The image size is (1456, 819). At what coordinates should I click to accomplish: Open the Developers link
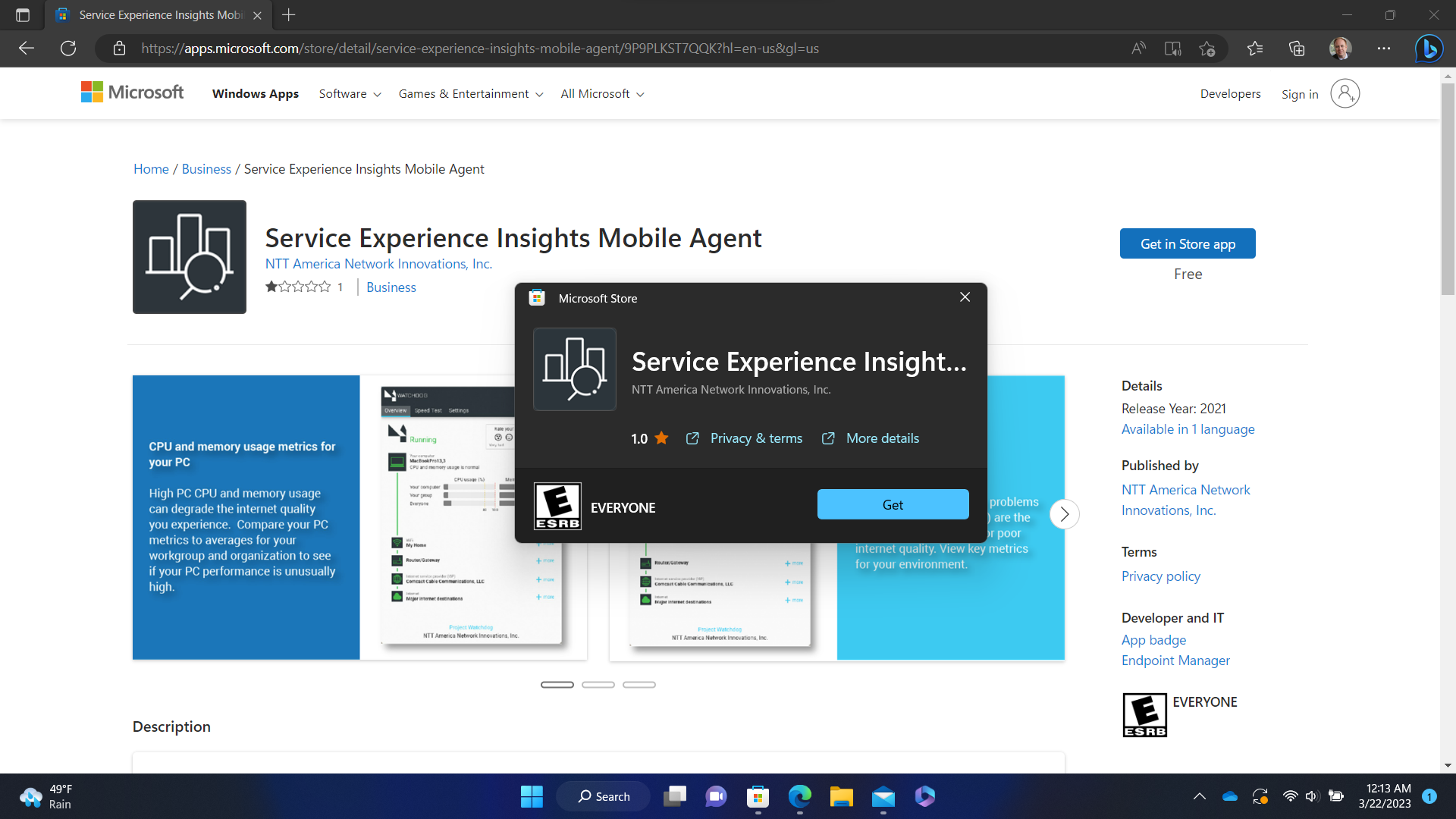[x=1230, y=94]
